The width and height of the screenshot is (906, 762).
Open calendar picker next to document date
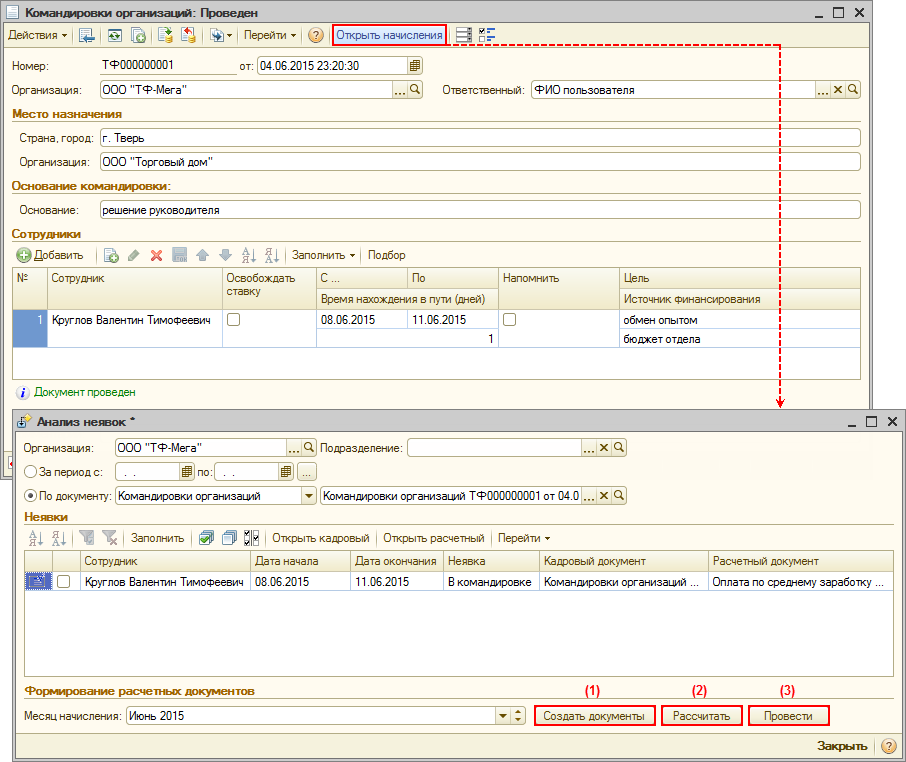(x=415, y=65)
